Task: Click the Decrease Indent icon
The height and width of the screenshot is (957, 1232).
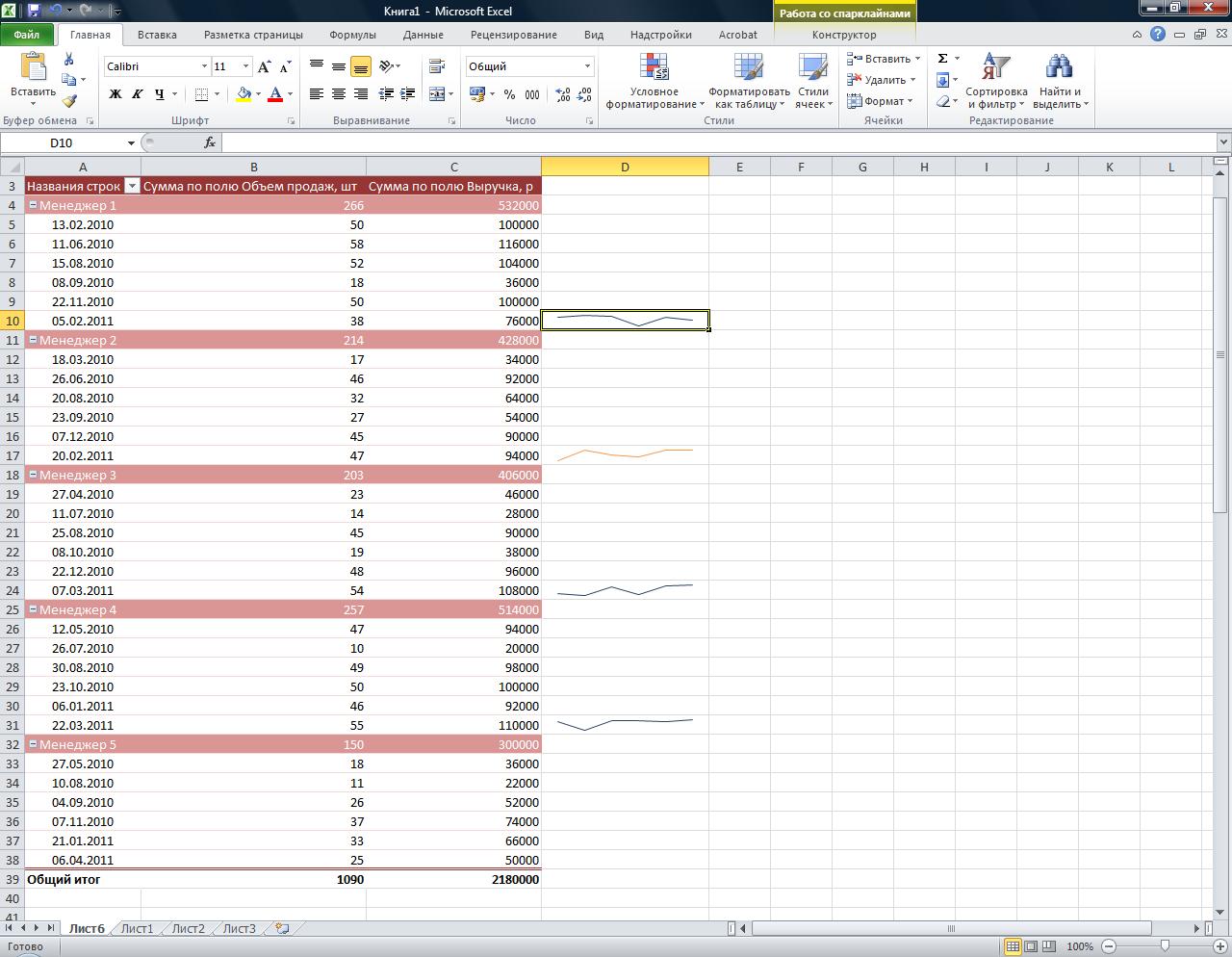Action: click(x=386, y=93)
